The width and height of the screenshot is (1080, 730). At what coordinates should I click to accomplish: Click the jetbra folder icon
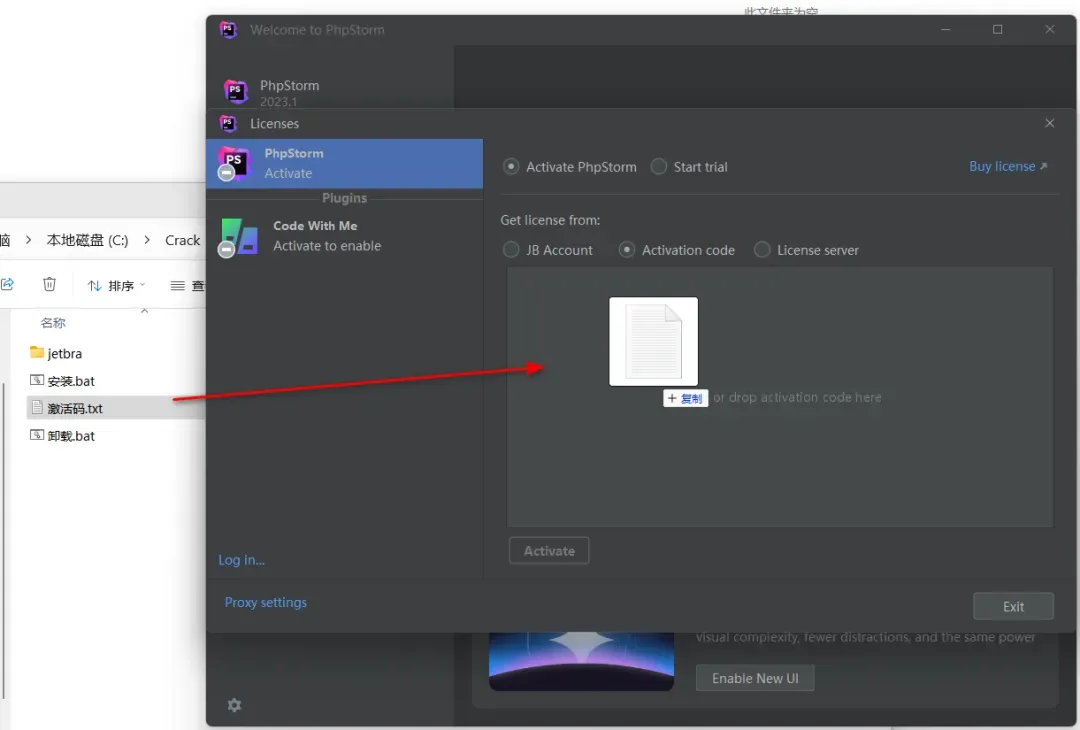click(37, 353)
